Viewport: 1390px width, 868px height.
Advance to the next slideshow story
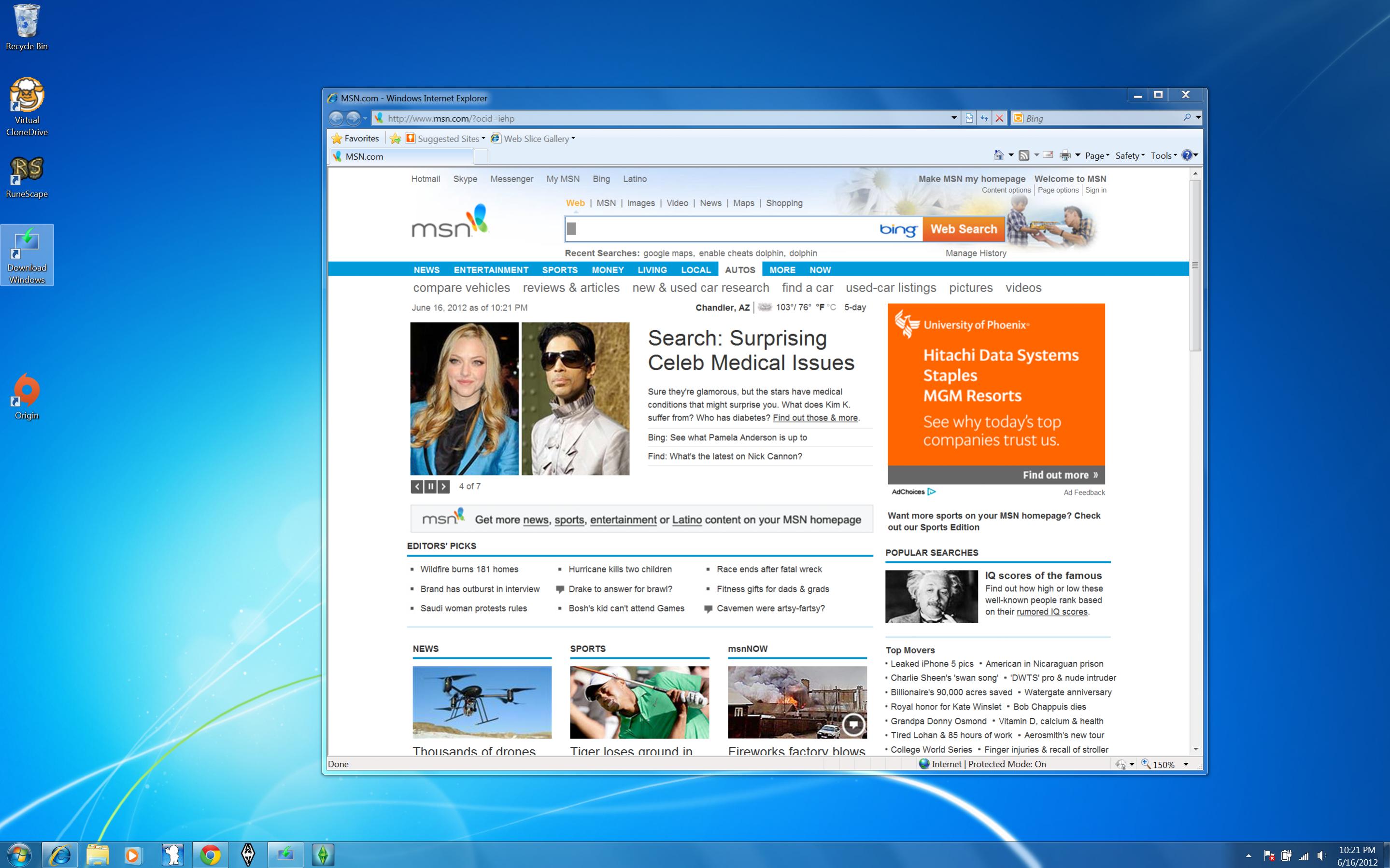[x=443, y=486]
